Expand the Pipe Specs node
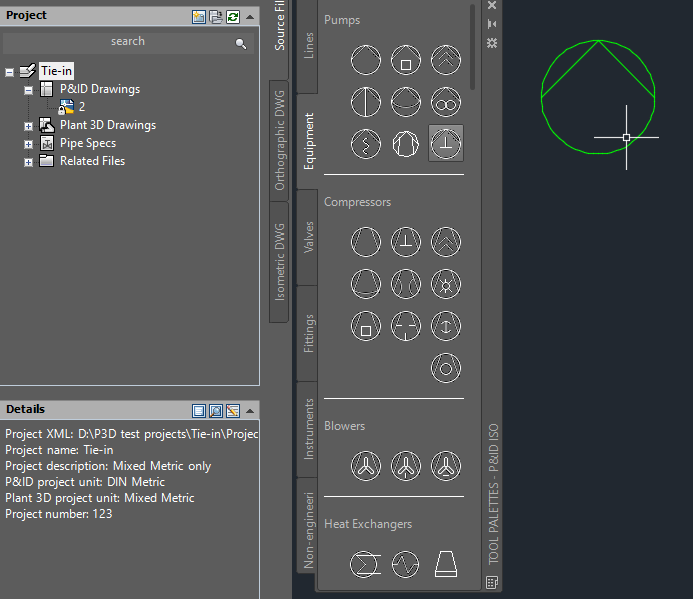693x599 pixels. tap(28, 144)
